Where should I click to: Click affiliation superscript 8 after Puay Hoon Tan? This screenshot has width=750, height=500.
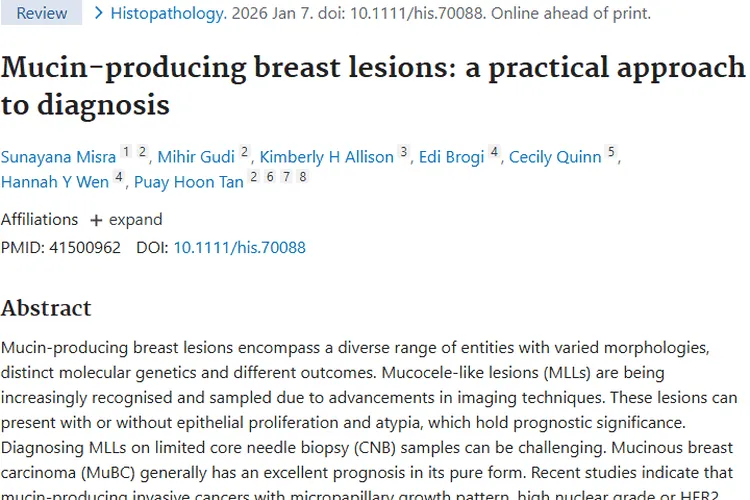[x=303, y=177]
